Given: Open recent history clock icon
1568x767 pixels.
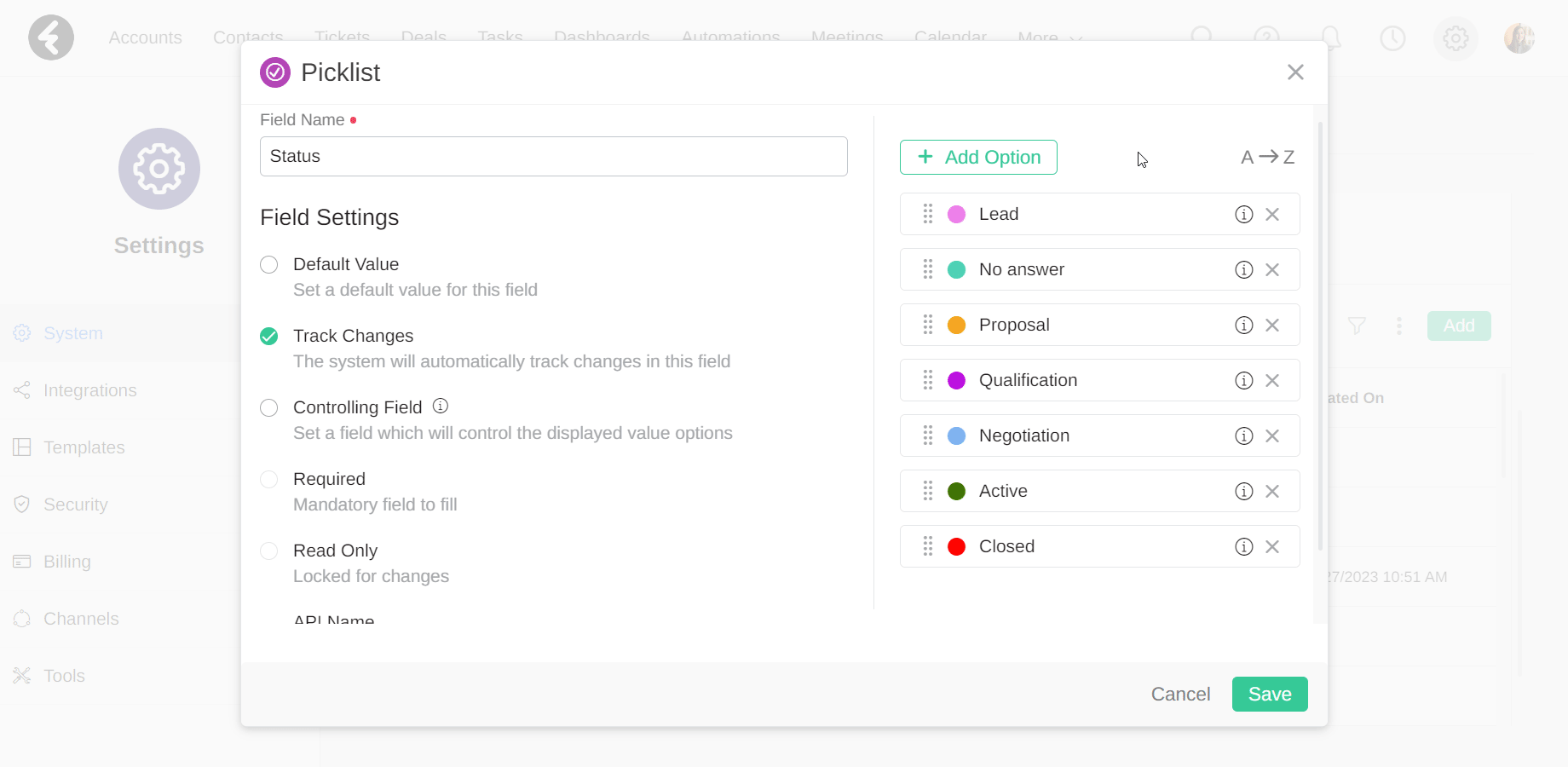Looking at the screenshot, I should (x=1392, y=38).
